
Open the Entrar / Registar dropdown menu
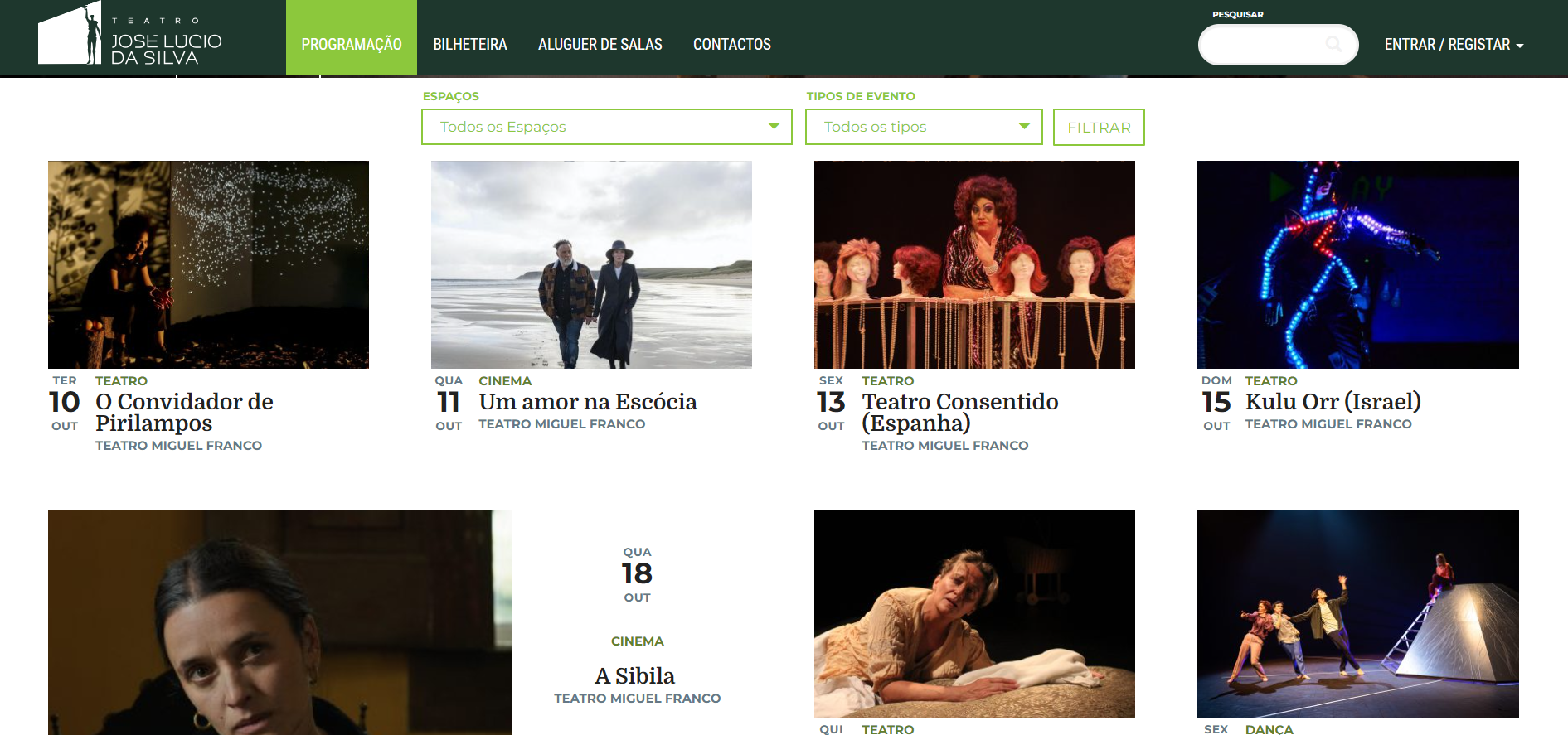1454,45
